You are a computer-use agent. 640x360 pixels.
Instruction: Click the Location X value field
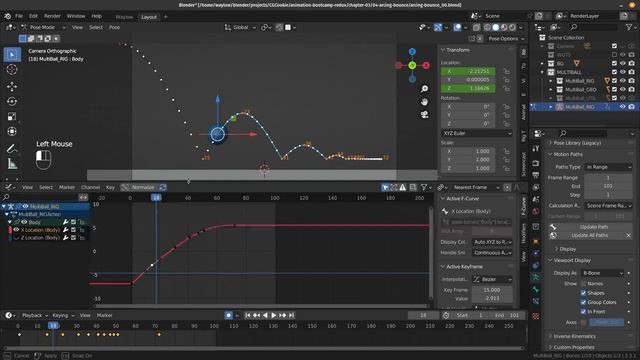point(468,71)
